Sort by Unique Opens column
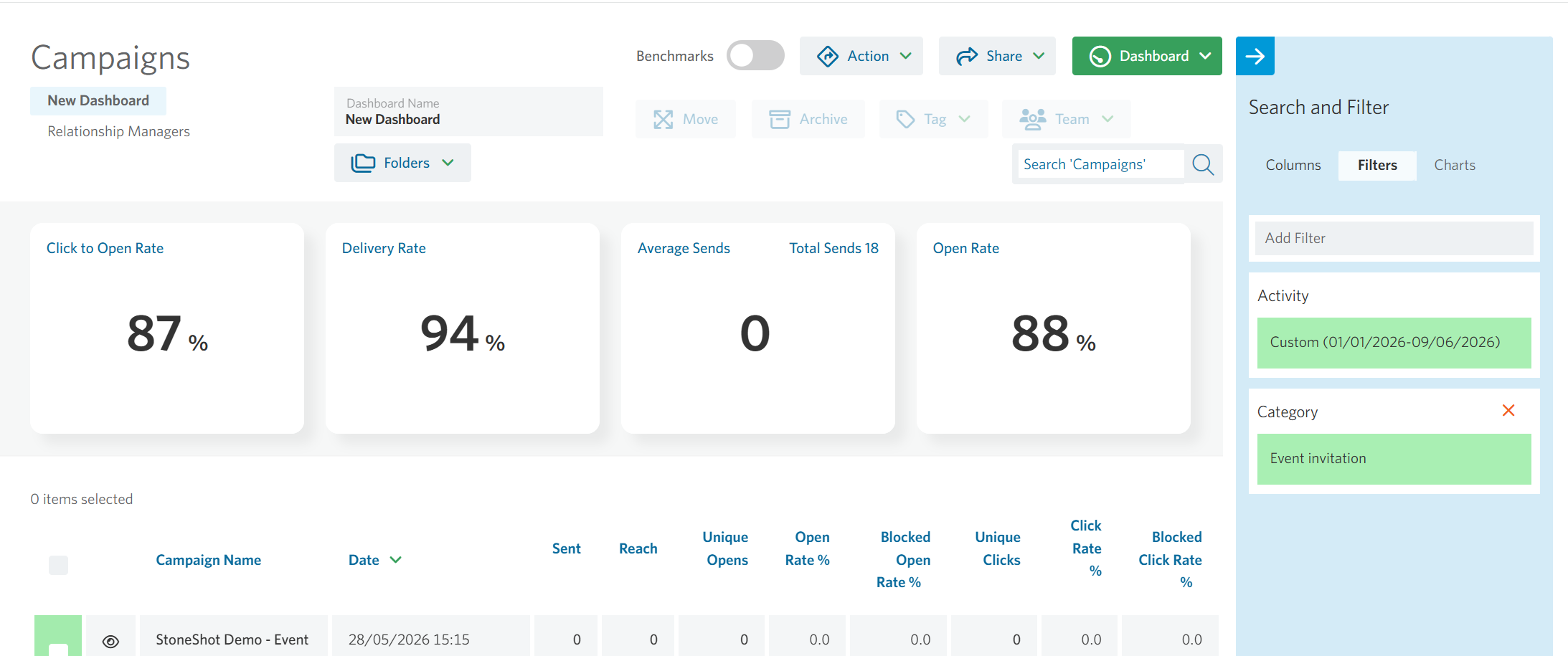Image resolution: width=1568 pixels, height=656 pixels. [725, 548]
